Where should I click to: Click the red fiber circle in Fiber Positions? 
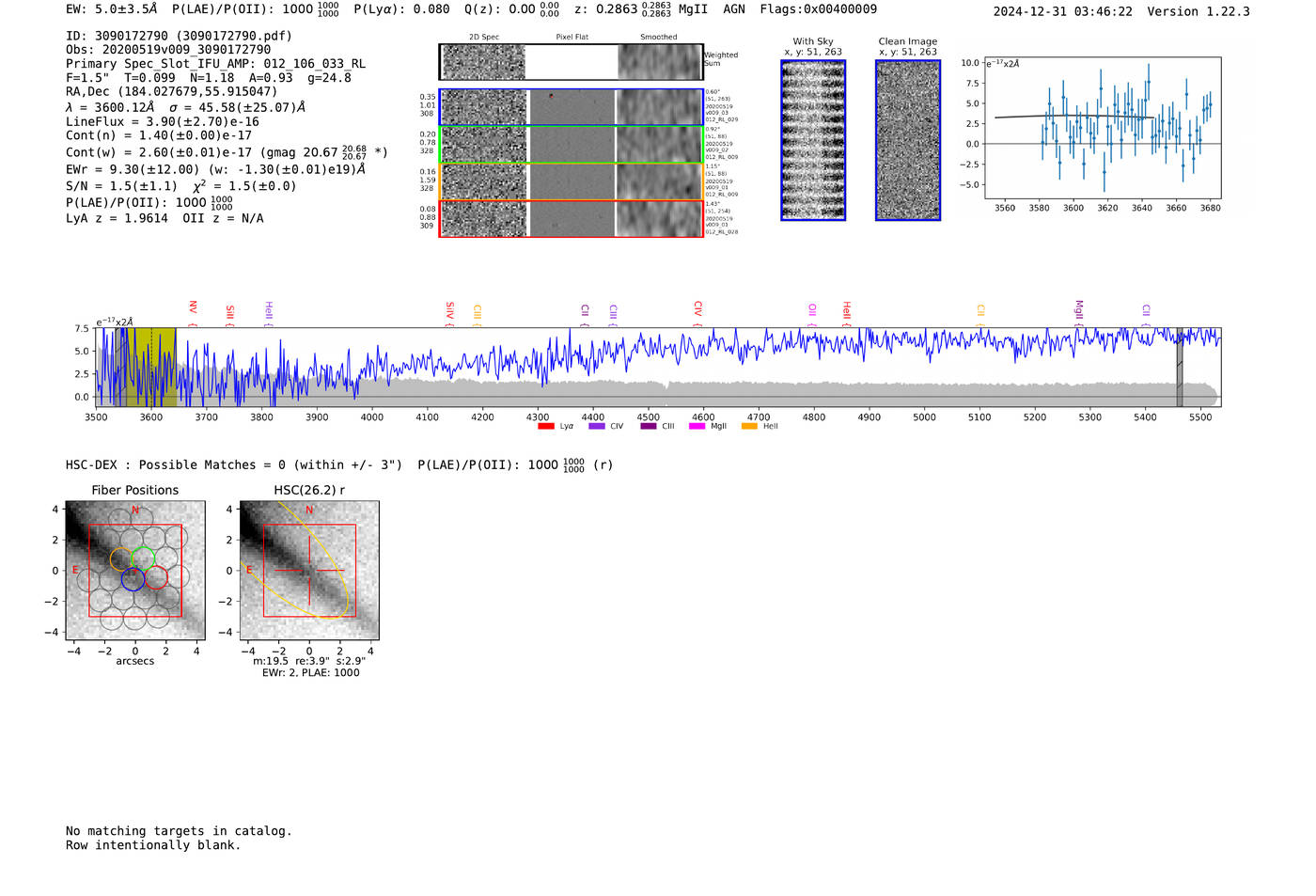tap(156, 577)
